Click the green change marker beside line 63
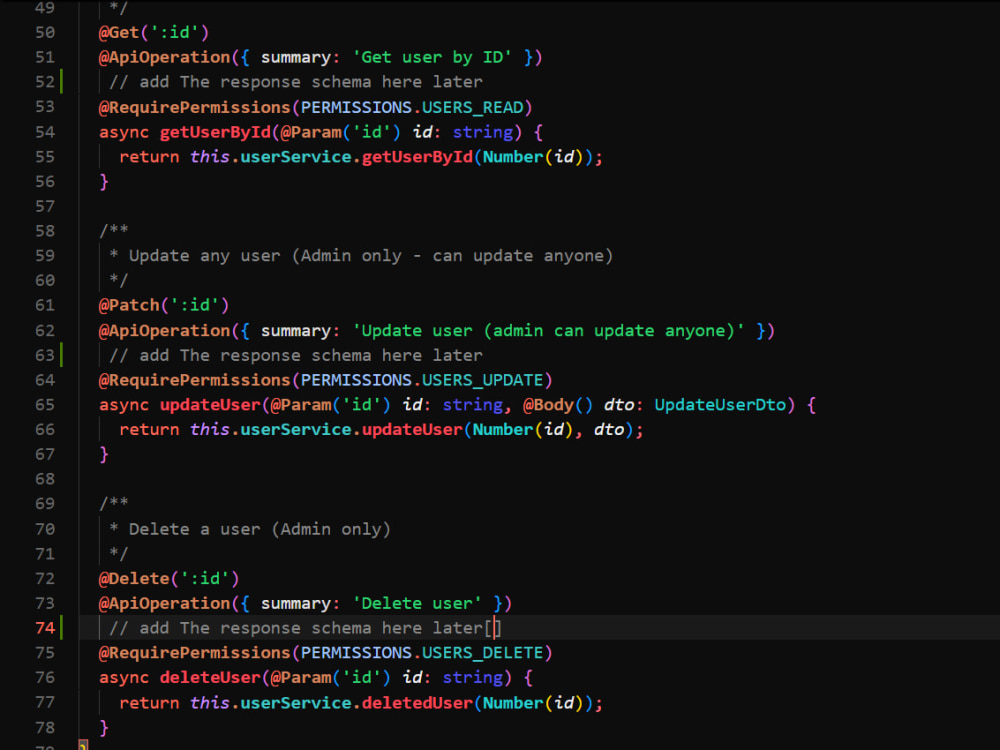This screenshot has height=750, width=1000. pyautogui.click(x=62, y=355)
